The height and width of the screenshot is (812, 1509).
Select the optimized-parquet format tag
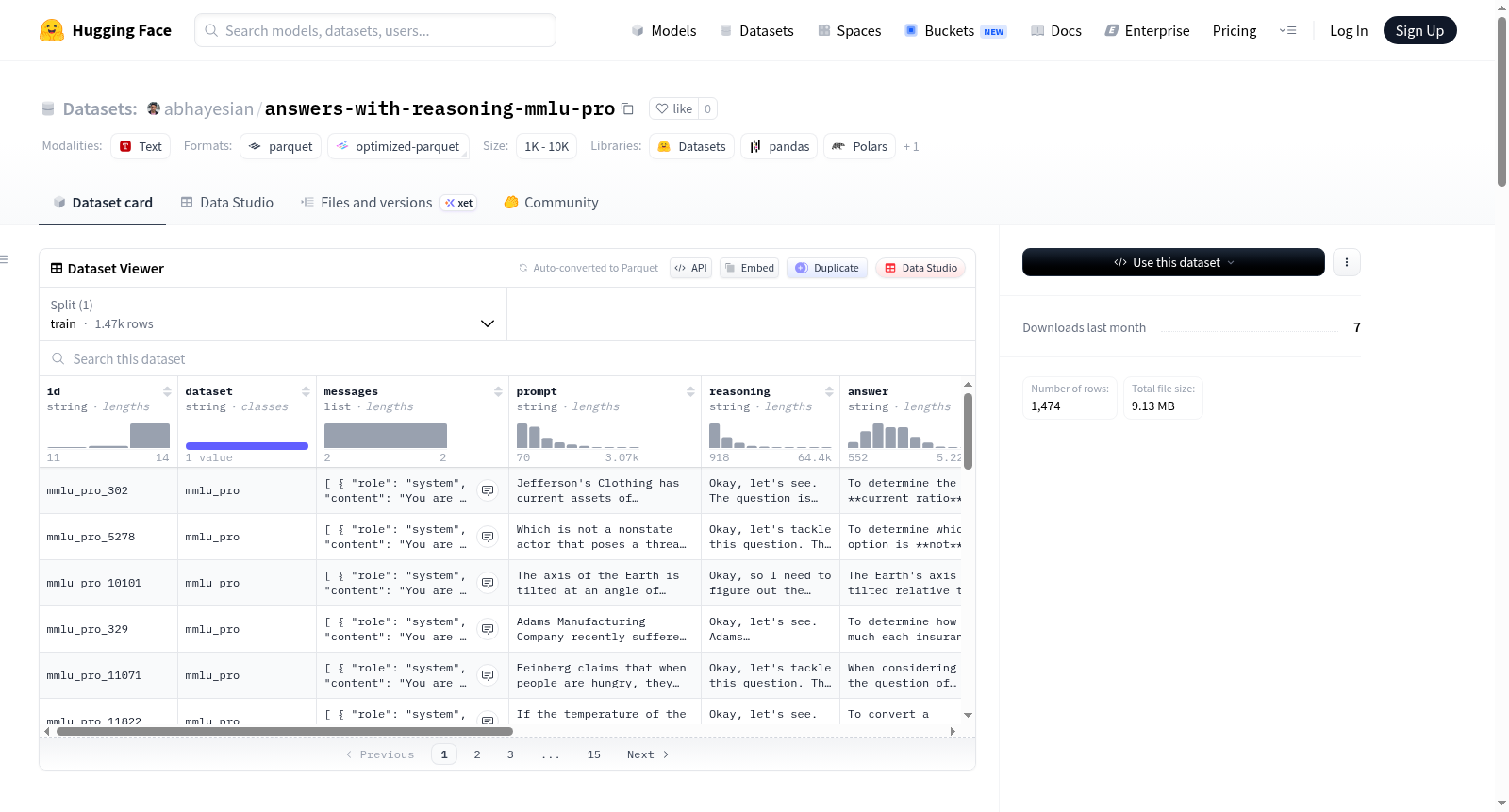point(398,146)
